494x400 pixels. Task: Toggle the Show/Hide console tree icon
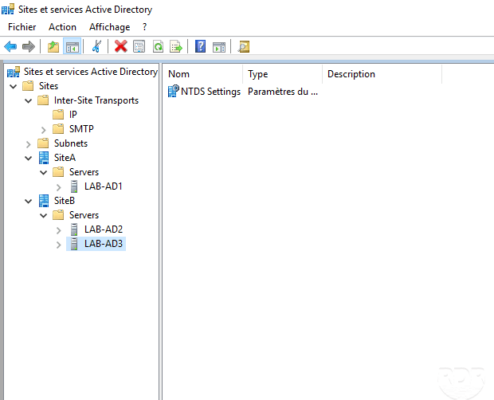(x=72, y=47)
